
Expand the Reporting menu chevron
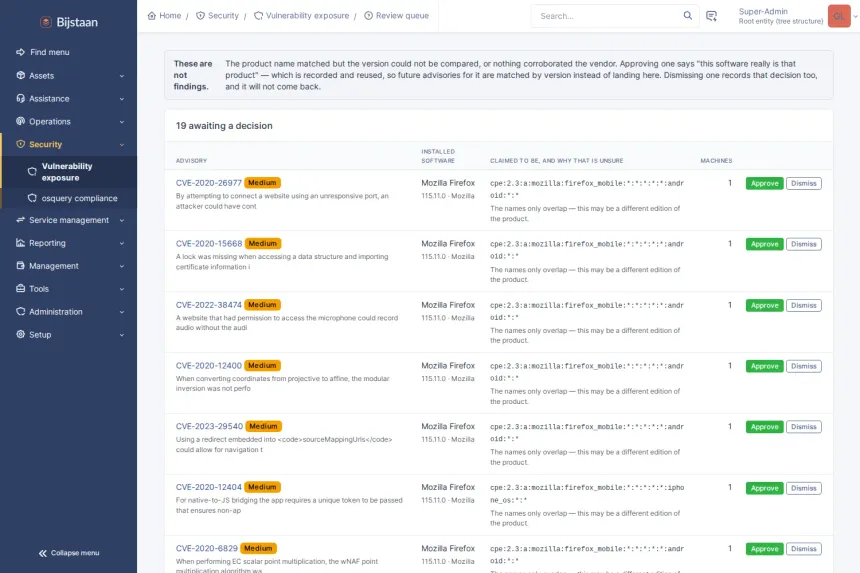[x=122, y=243]
